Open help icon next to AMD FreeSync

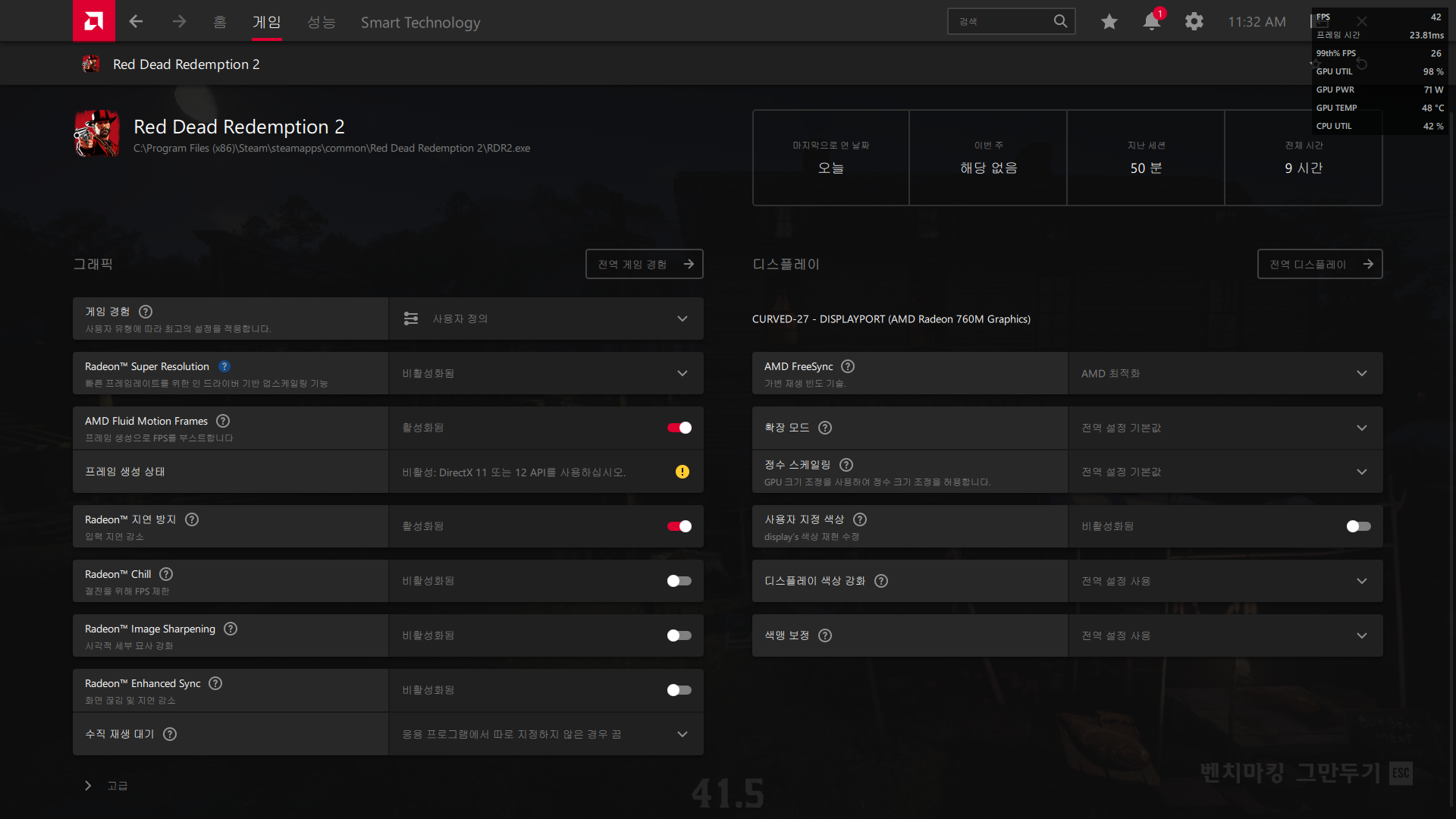(848, 366)
